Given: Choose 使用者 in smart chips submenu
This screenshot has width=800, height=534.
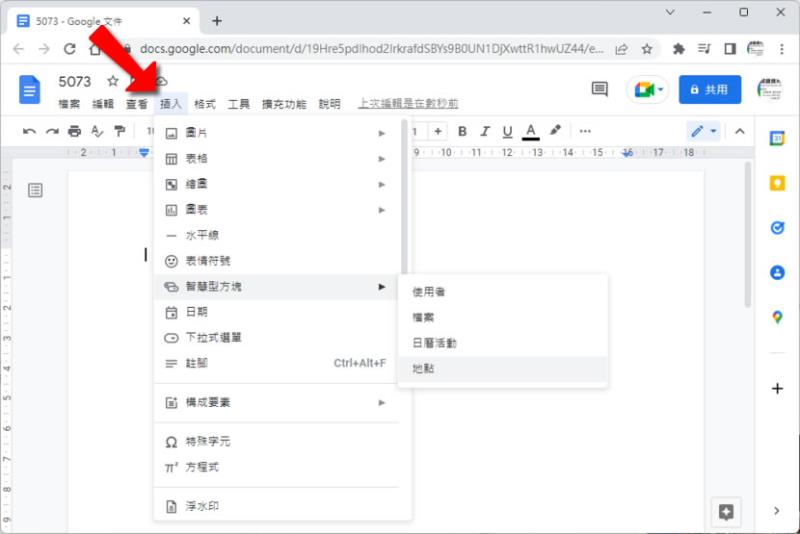Looking at the screenshot, I should [503, 292].
